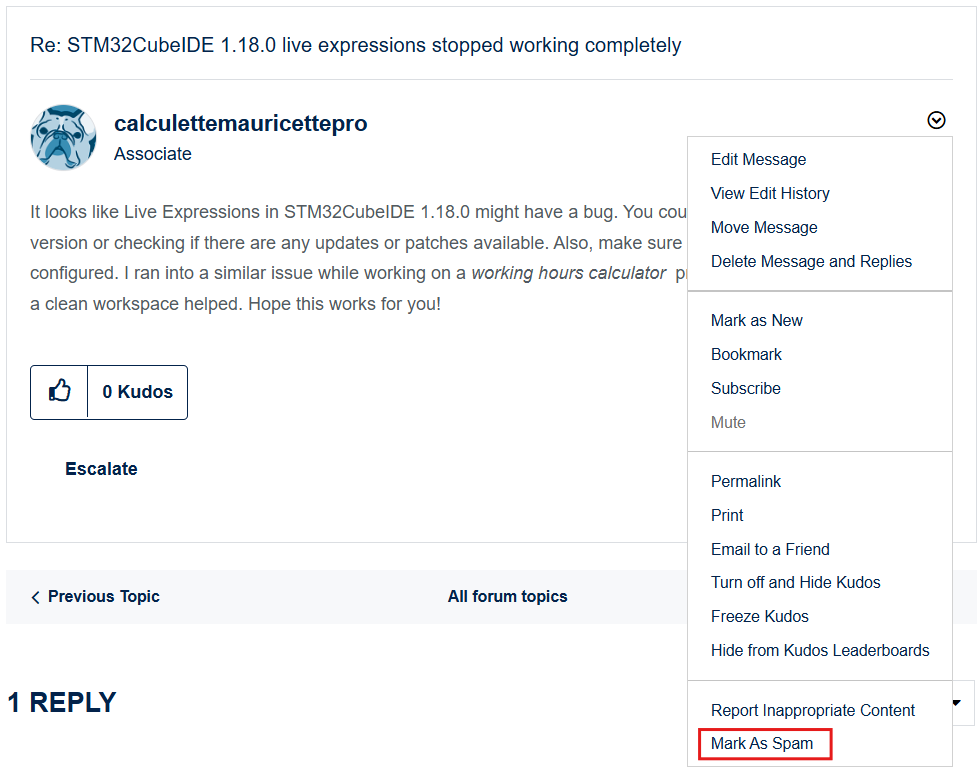Image resolution: width=979 pixels, height=769 pixels.
Task: Copy the Permalink from menu
Action: [x=746, y=482]
